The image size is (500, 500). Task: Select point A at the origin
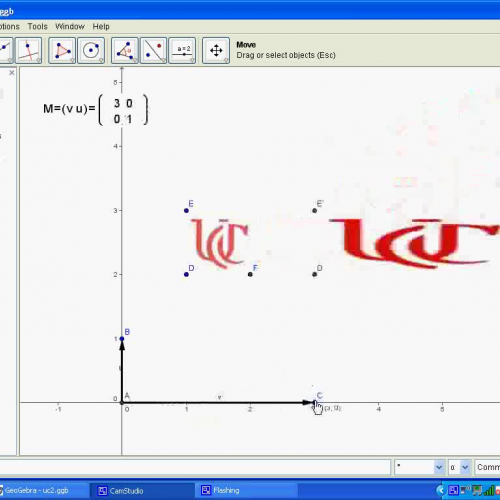pos(122,403)
